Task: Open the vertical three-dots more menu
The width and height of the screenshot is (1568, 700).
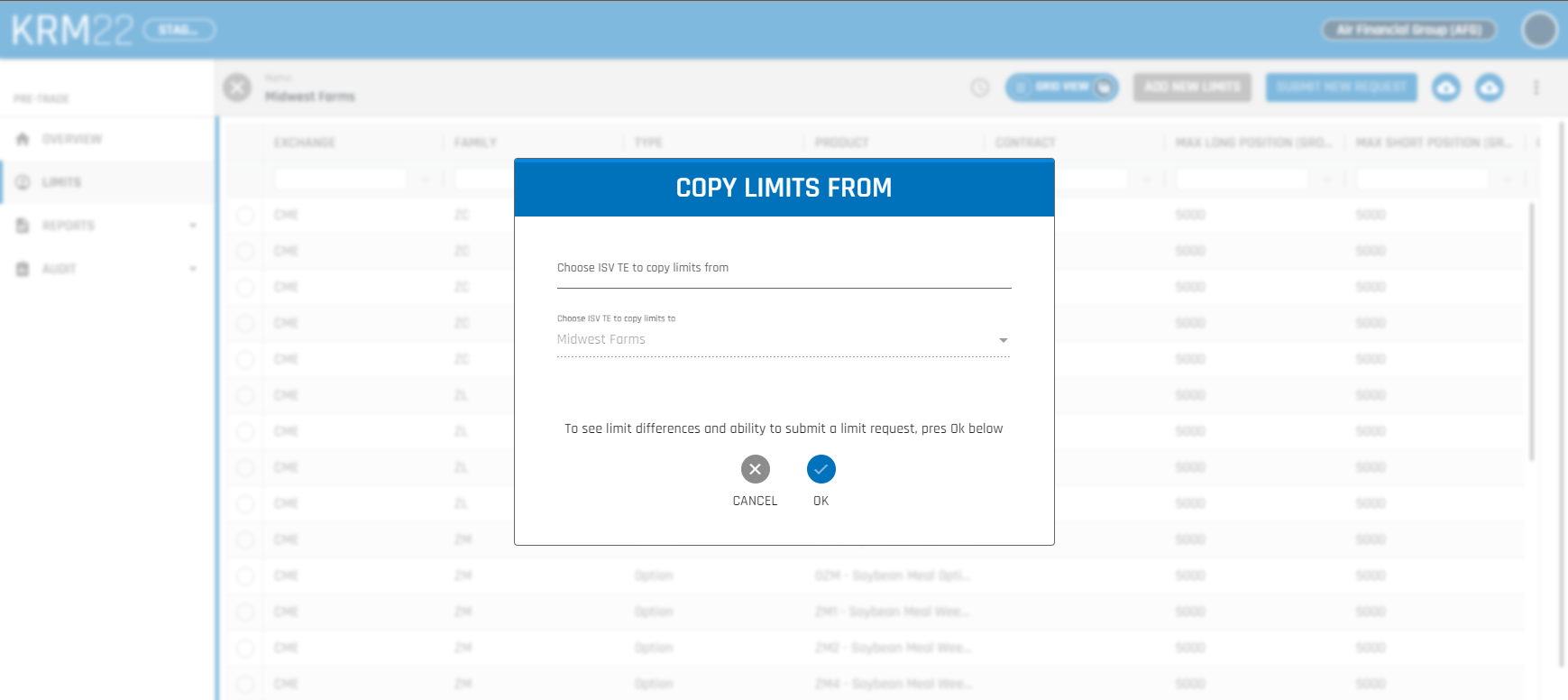Action: pyautogui.click(x=1536, y=87)
